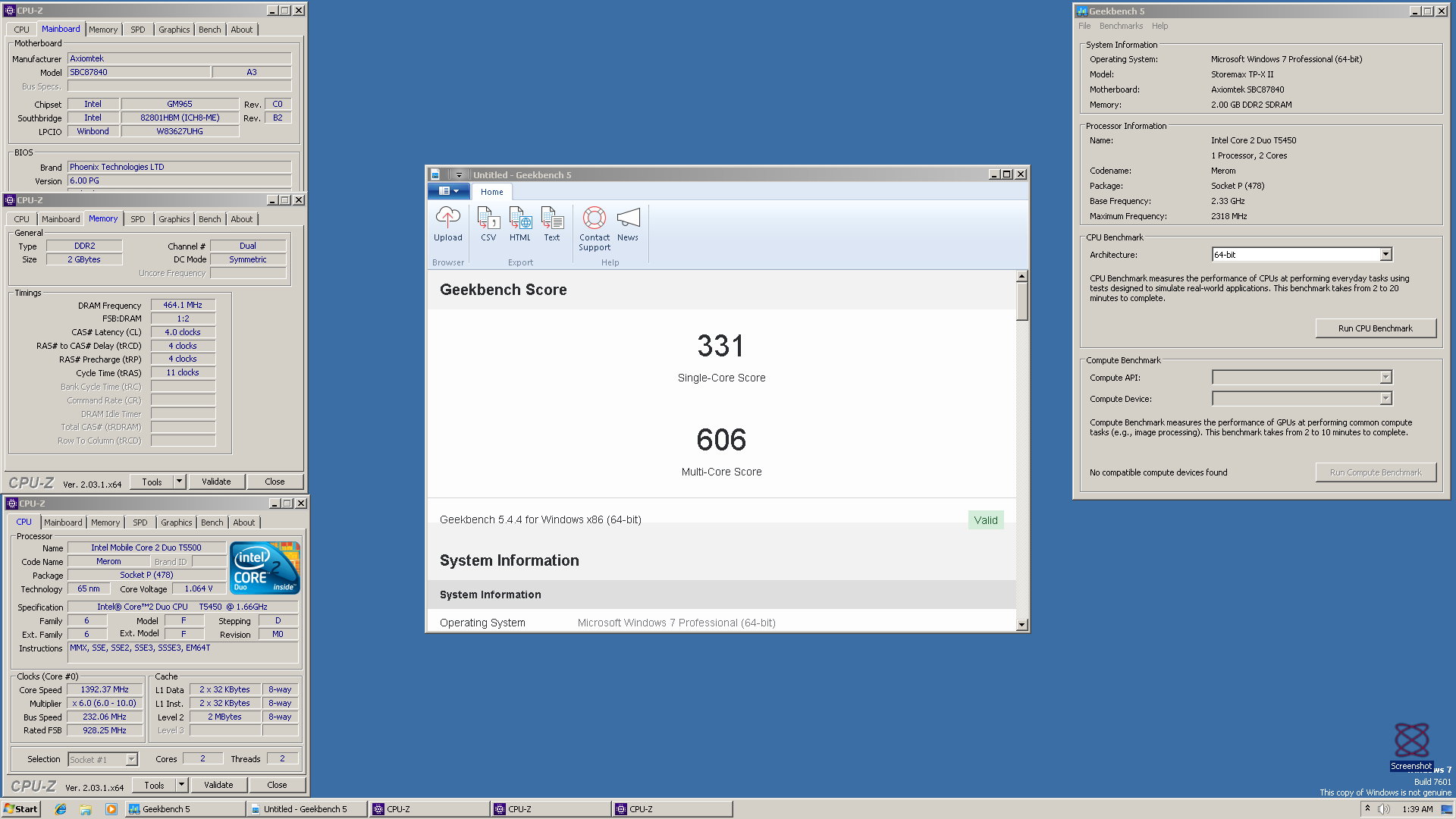Click the Manufacturer field Axiomtek

point(180,58)
